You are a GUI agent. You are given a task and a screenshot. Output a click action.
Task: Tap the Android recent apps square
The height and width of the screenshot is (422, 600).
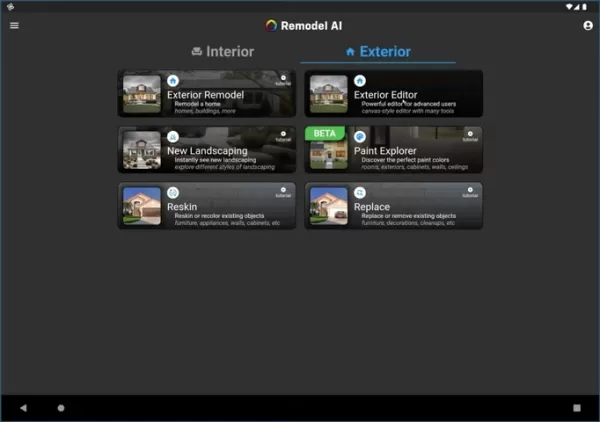point(577,408)
